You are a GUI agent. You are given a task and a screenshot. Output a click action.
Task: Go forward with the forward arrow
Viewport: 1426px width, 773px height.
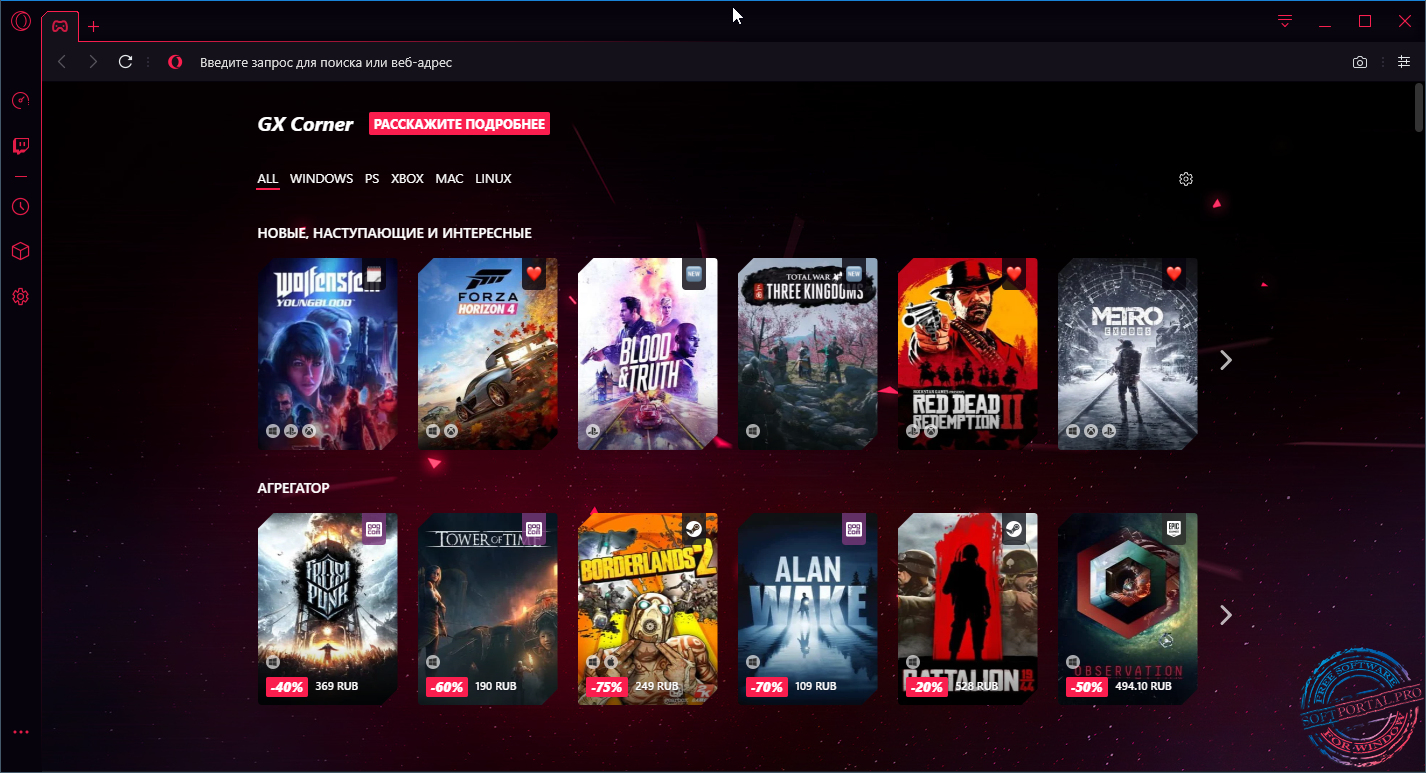click(93, 62)
